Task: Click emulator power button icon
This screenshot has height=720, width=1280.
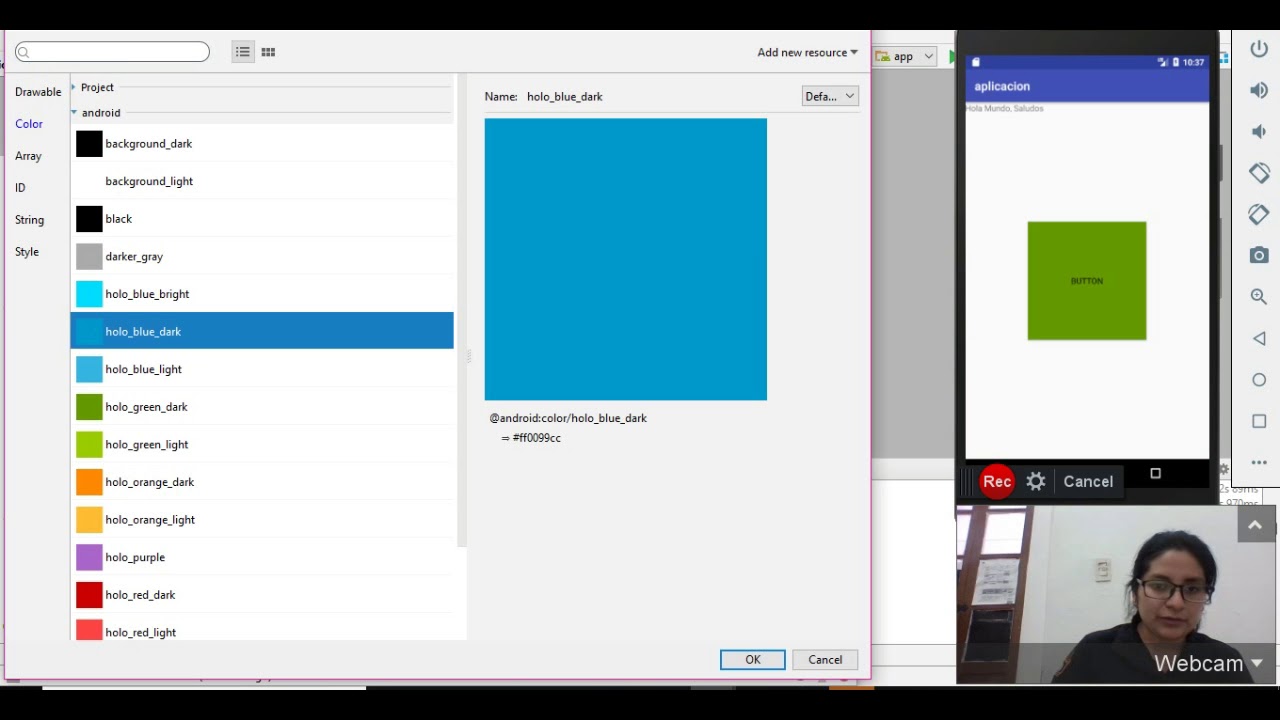Action: tap(1259, 49)
